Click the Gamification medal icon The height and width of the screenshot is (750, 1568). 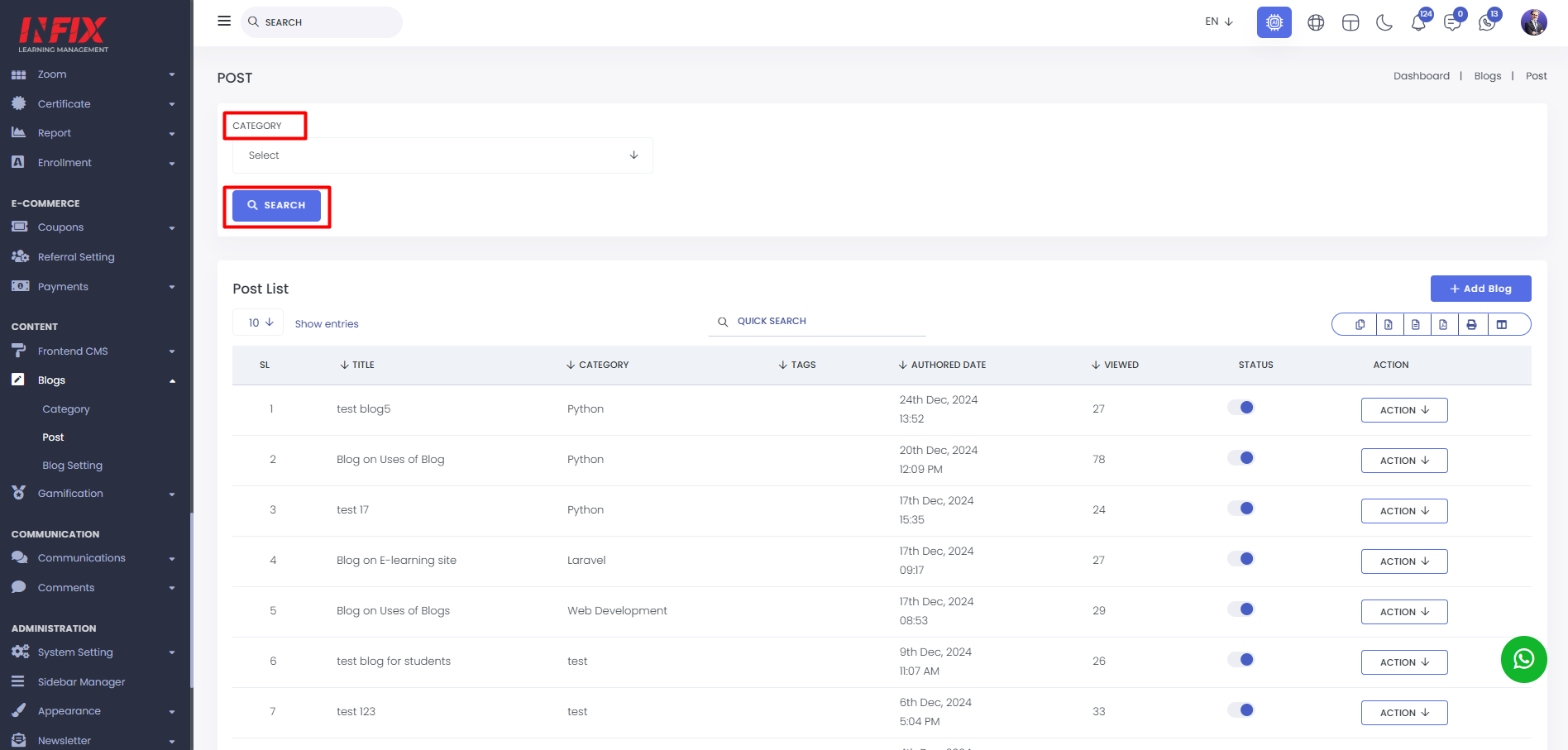[19, 493]
